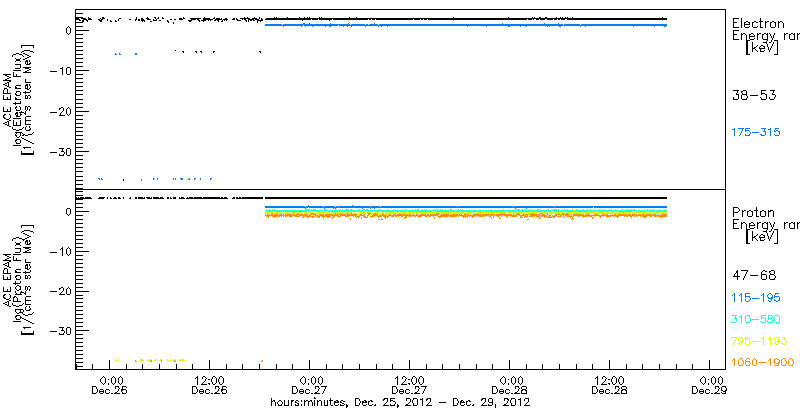Click the blue 175-315 electron flux data line
Image resolution: width=800 pixels, height=410 pixels.
[x=466, y=25]
